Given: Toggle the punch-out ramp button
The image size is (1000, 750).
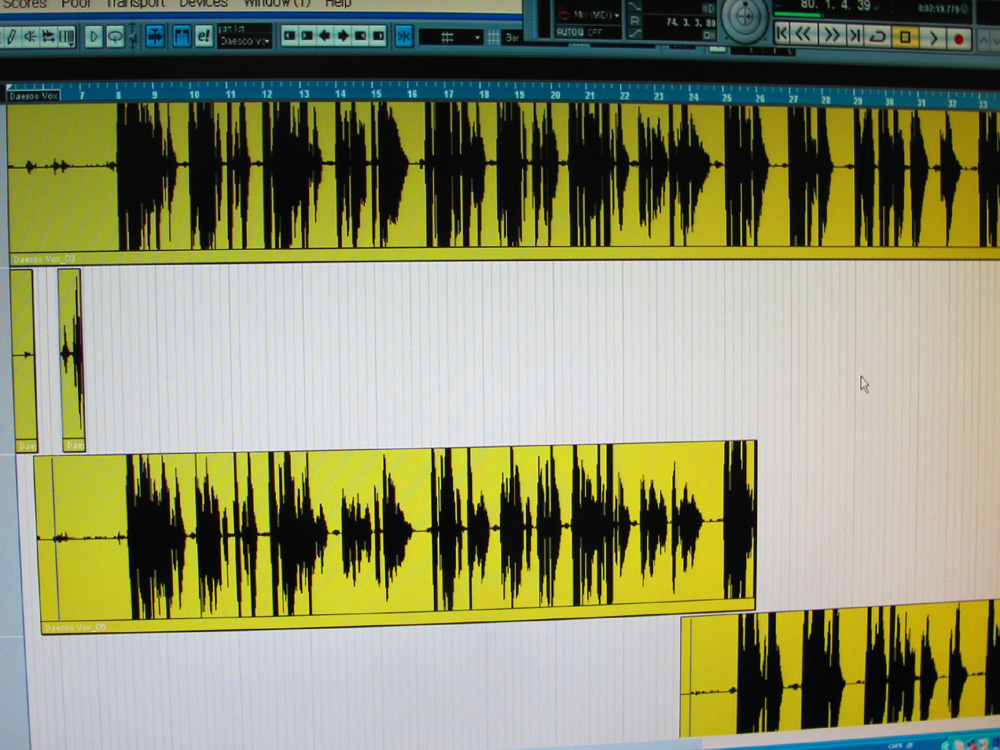Looking at the screenshot, I should 635,34.
